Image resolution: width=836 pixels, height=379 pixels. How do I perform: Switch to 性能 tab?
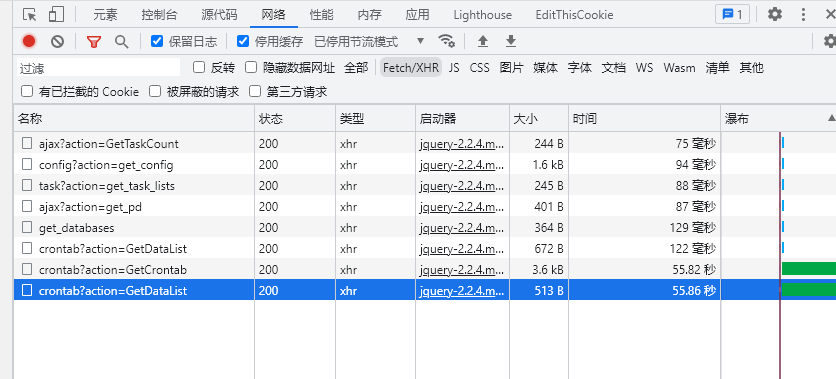coord(321,15)
